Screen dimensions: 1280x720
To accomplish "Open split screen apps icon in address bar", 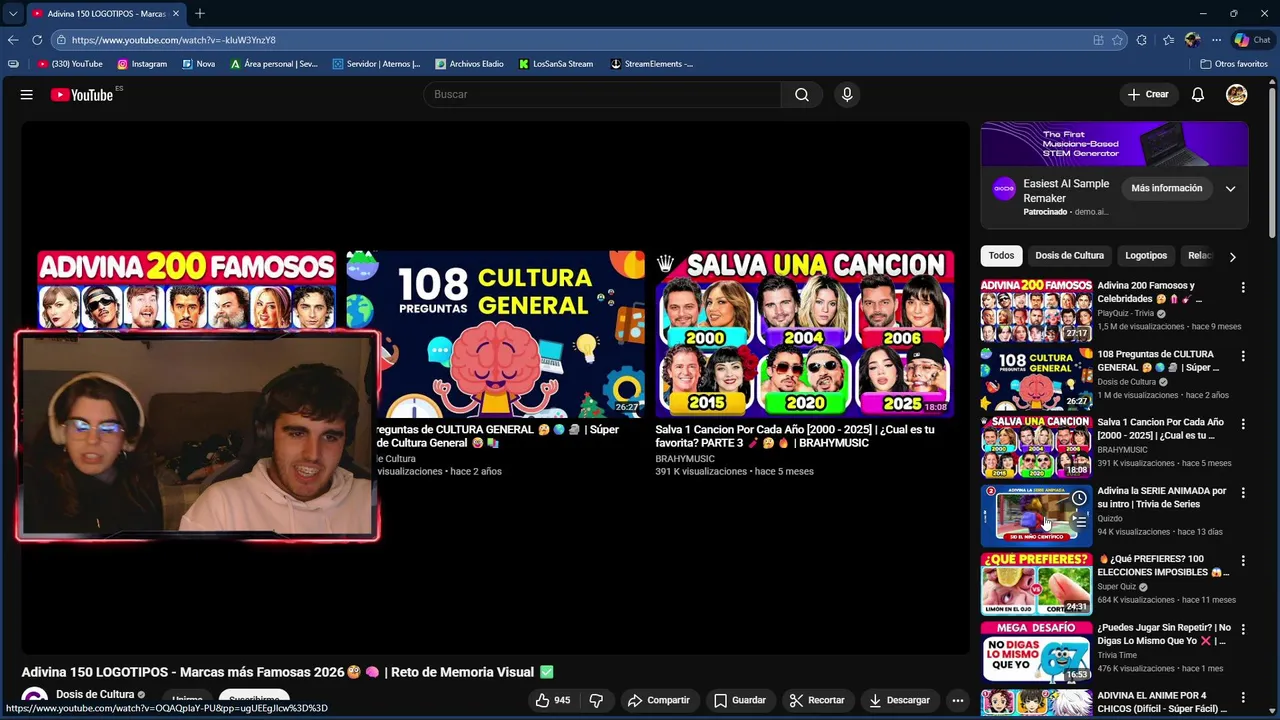I will (x=1098, y=40).
